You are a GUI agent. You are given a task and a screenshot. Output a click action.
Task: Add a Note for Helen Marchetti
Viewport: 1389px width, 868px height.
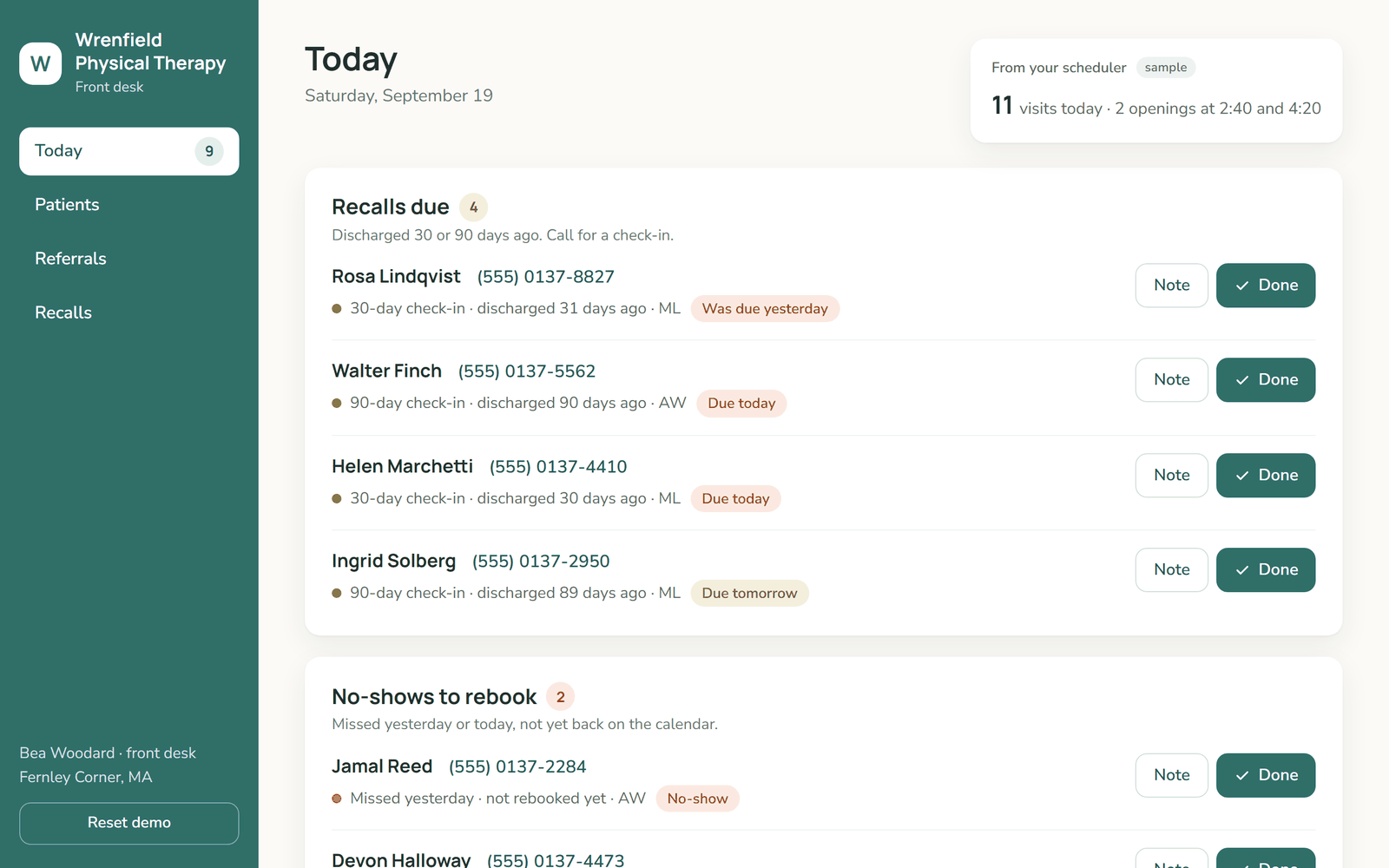(1172, 476)
